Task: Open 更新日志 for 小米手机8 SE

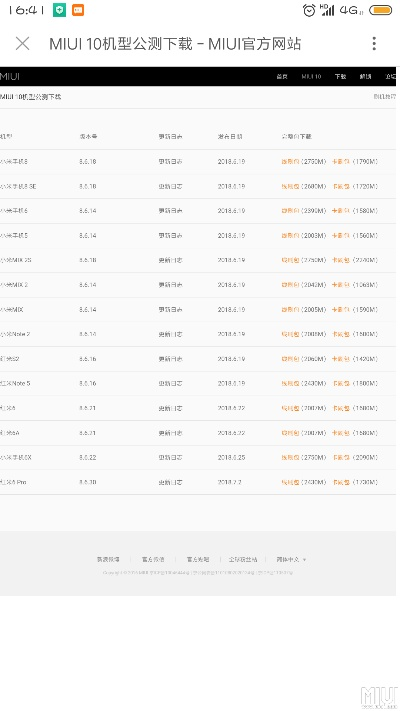Action: point(171,186)
